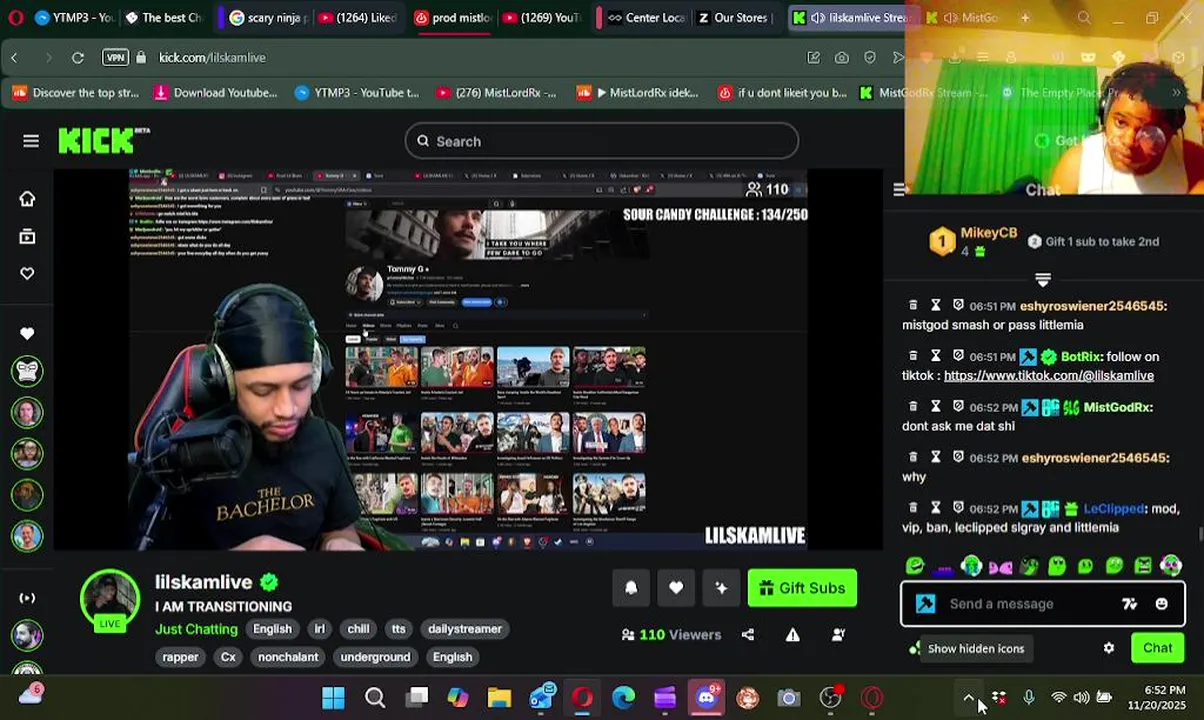Click the green Gift Subs button

click(802, 588)
